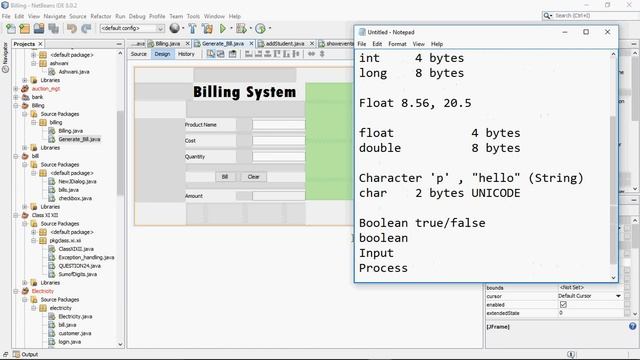Screen dimensions: 640x360
Task: Open the View menu in Notepad
Action: click(418, 44)
